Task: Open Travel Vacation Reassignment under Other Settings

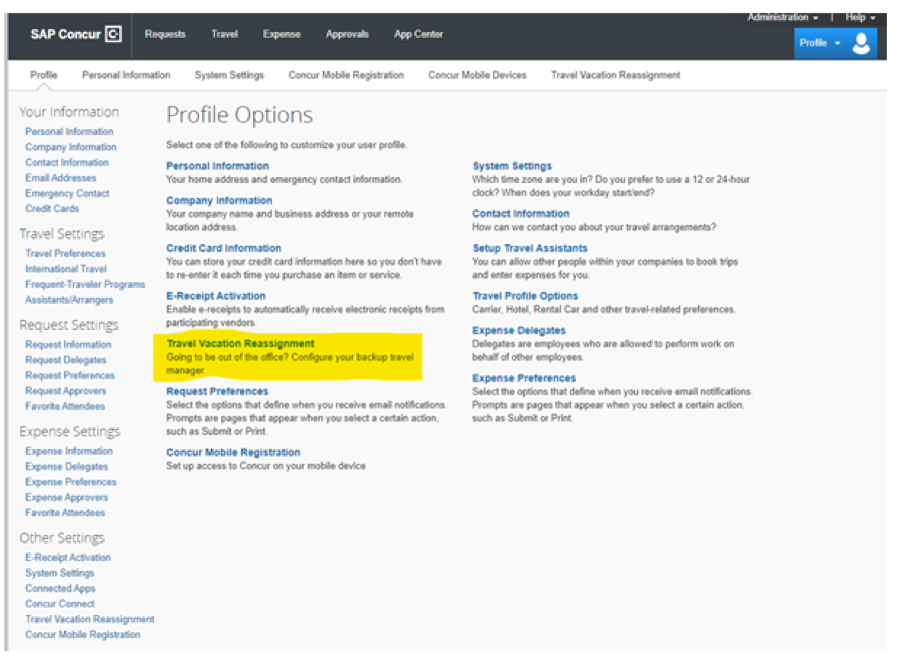Action: [x=90, y=619]
